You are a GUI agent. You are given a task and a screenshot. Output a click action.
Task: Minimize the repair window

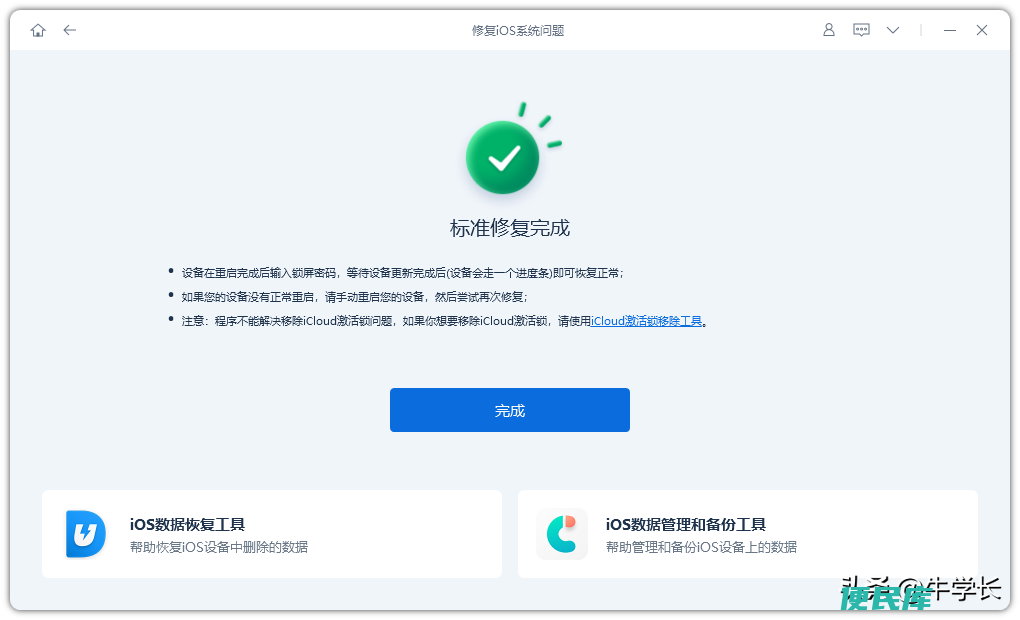point(950,30)
